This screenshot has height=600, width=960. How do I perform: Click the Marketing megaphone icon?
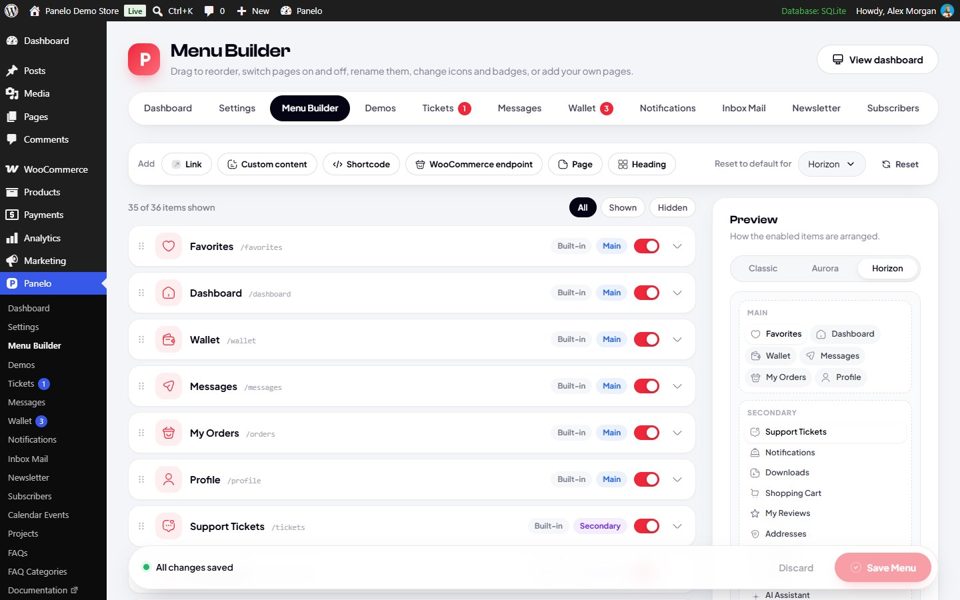coord(12,261)
